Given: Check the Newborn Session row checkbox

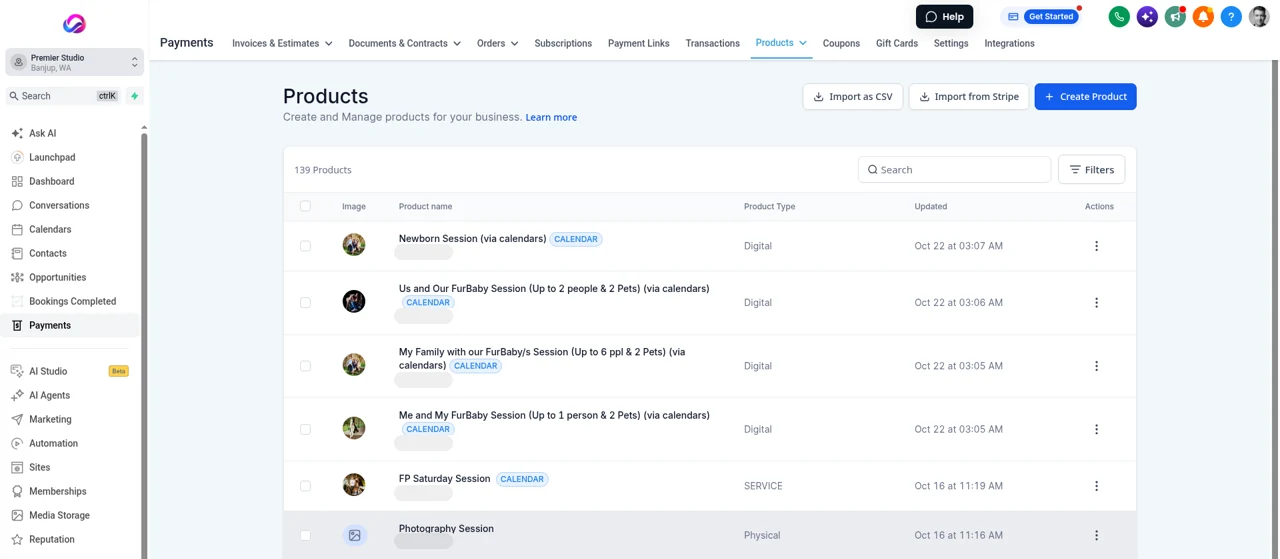Looking at the screenshot, I should (305, 246).
